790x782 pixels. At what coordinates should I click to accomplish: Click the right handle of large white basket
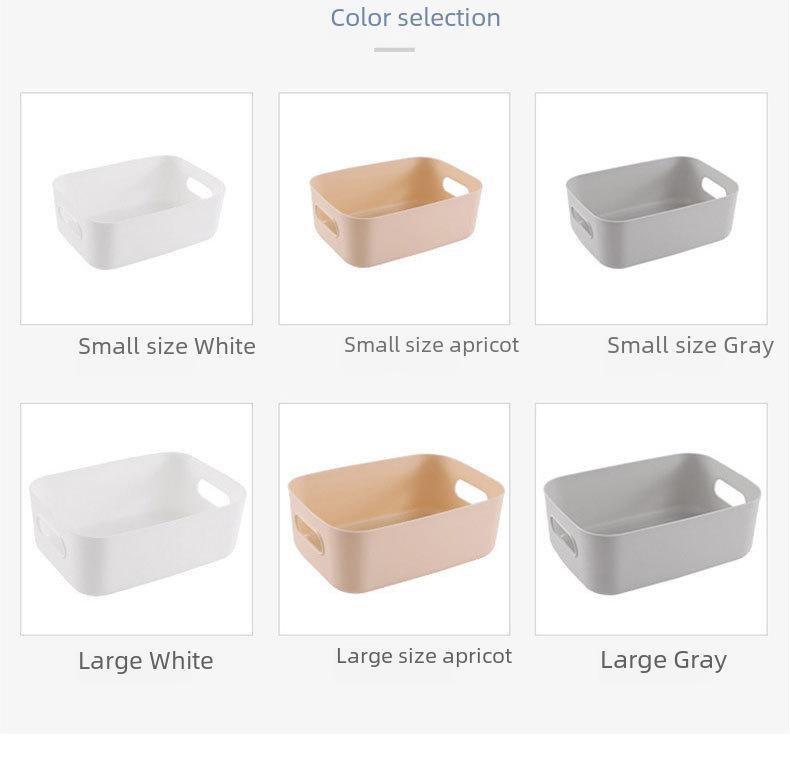(x=214, y=492)
